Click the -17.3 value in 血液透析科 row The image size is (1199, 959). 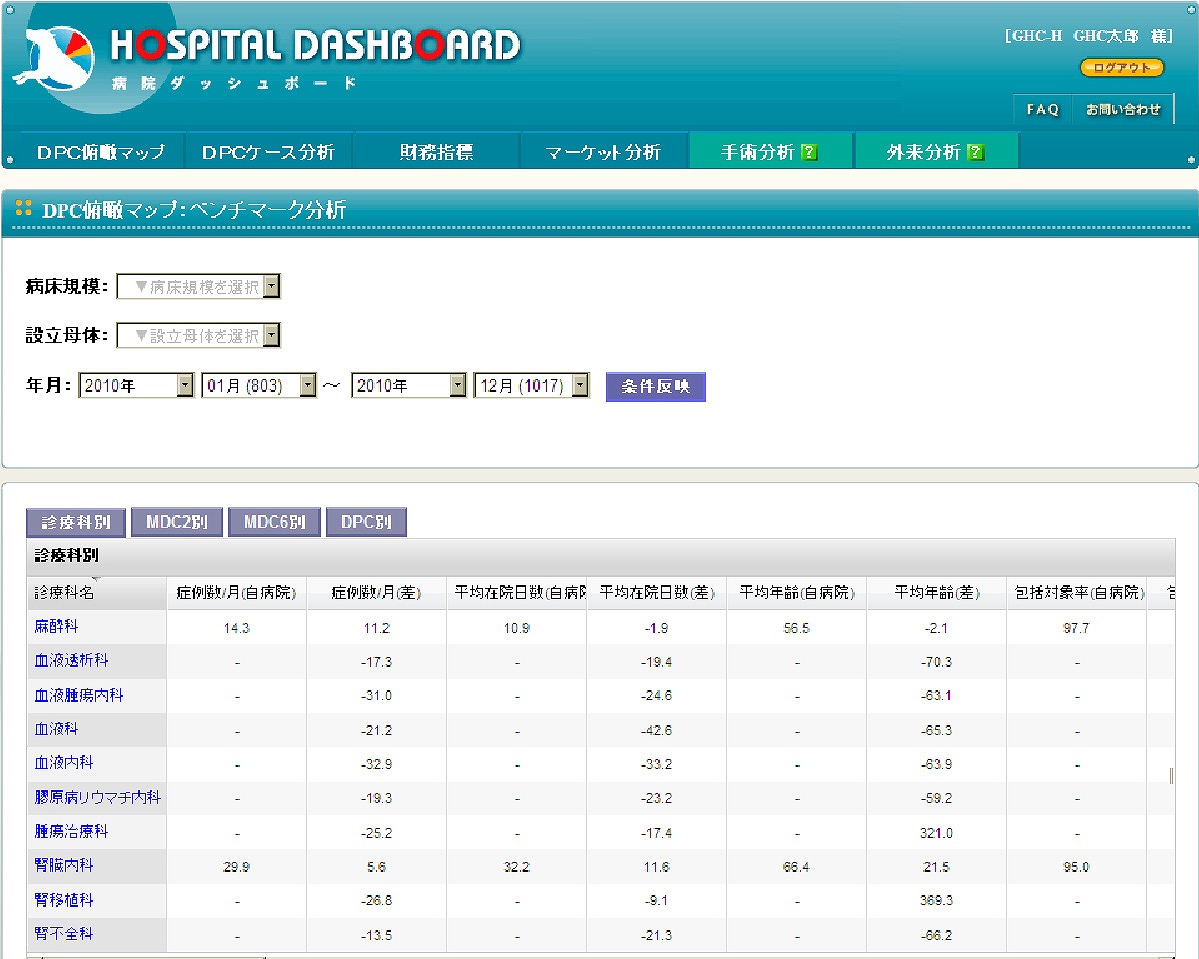point(376,662)
